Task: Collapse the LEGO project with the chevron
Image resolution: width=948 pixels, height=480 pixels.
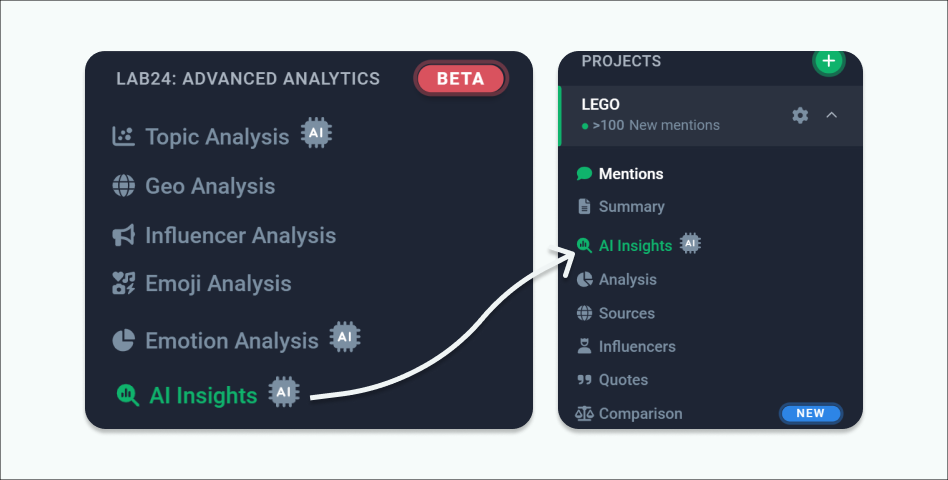Action: [x=832, y=115]
